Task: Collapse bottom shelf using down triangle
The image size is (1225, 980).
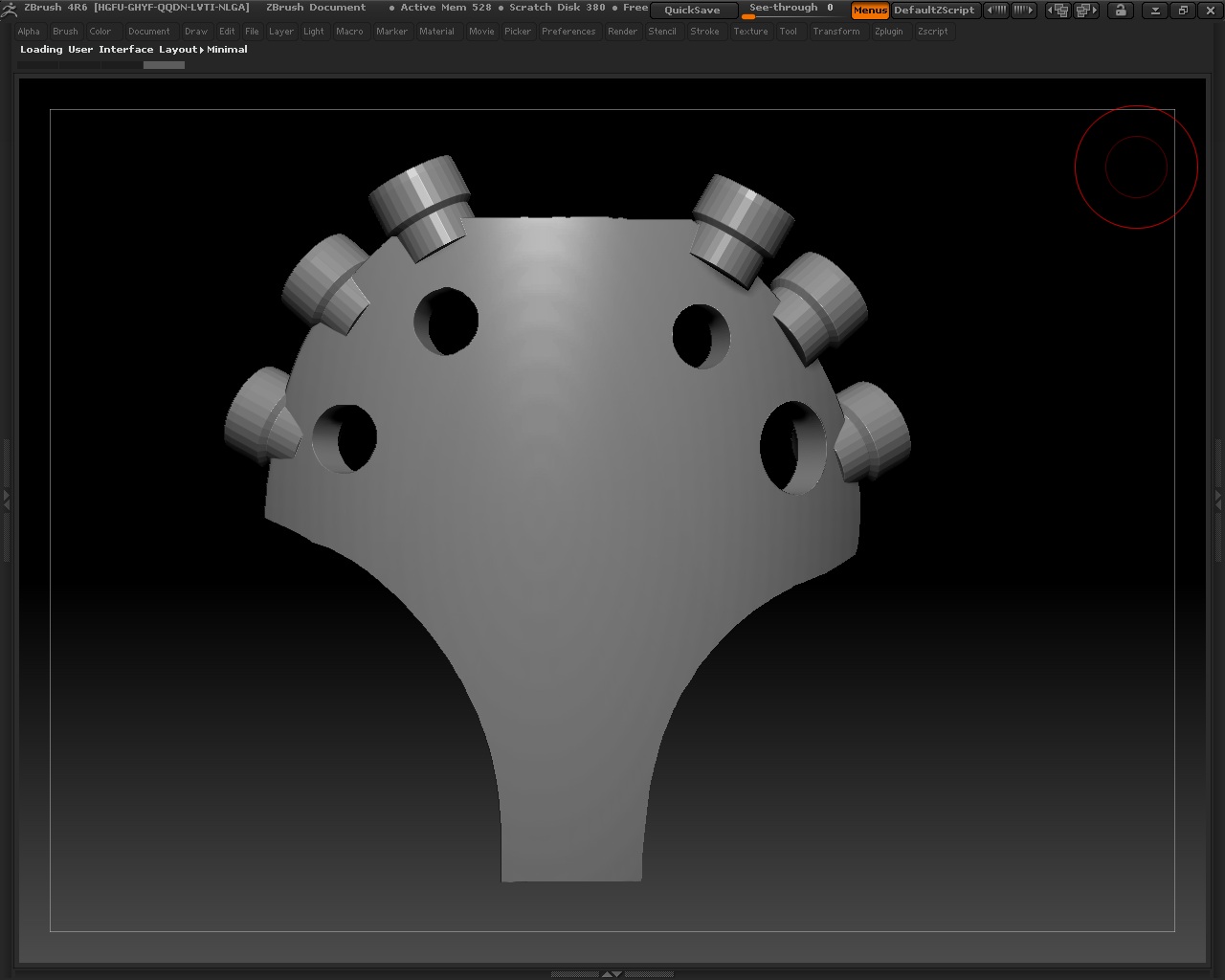Action: [617, 974]
